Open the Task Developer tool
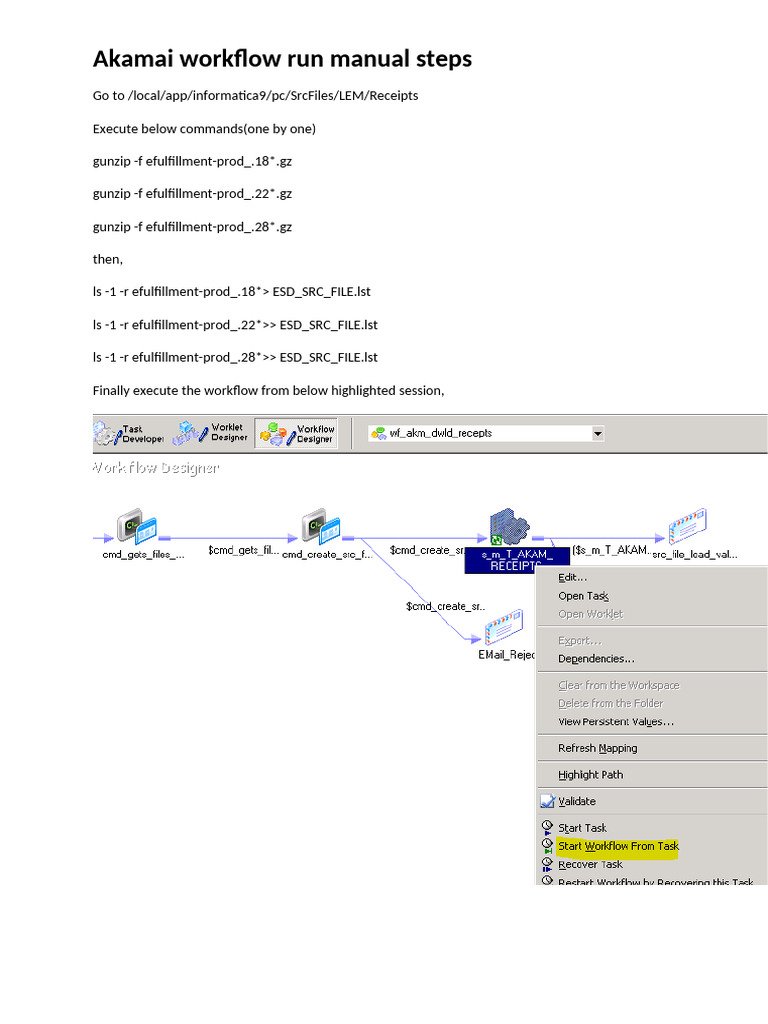768x1024 pixels. point(129,434)
